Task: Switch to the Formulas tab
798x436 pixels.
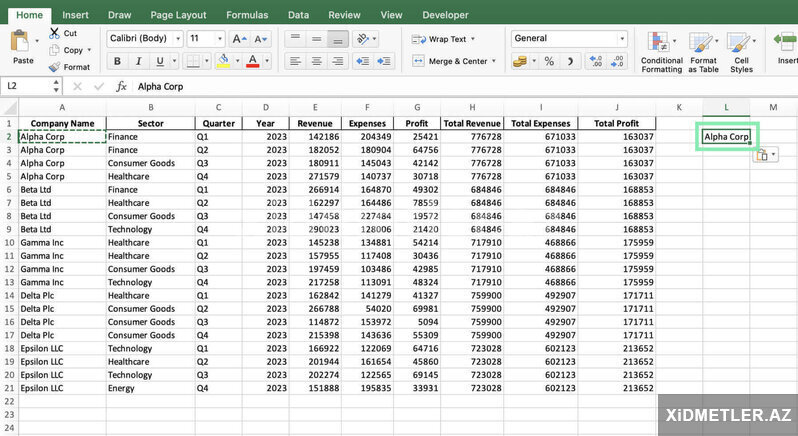Action: 247,15
